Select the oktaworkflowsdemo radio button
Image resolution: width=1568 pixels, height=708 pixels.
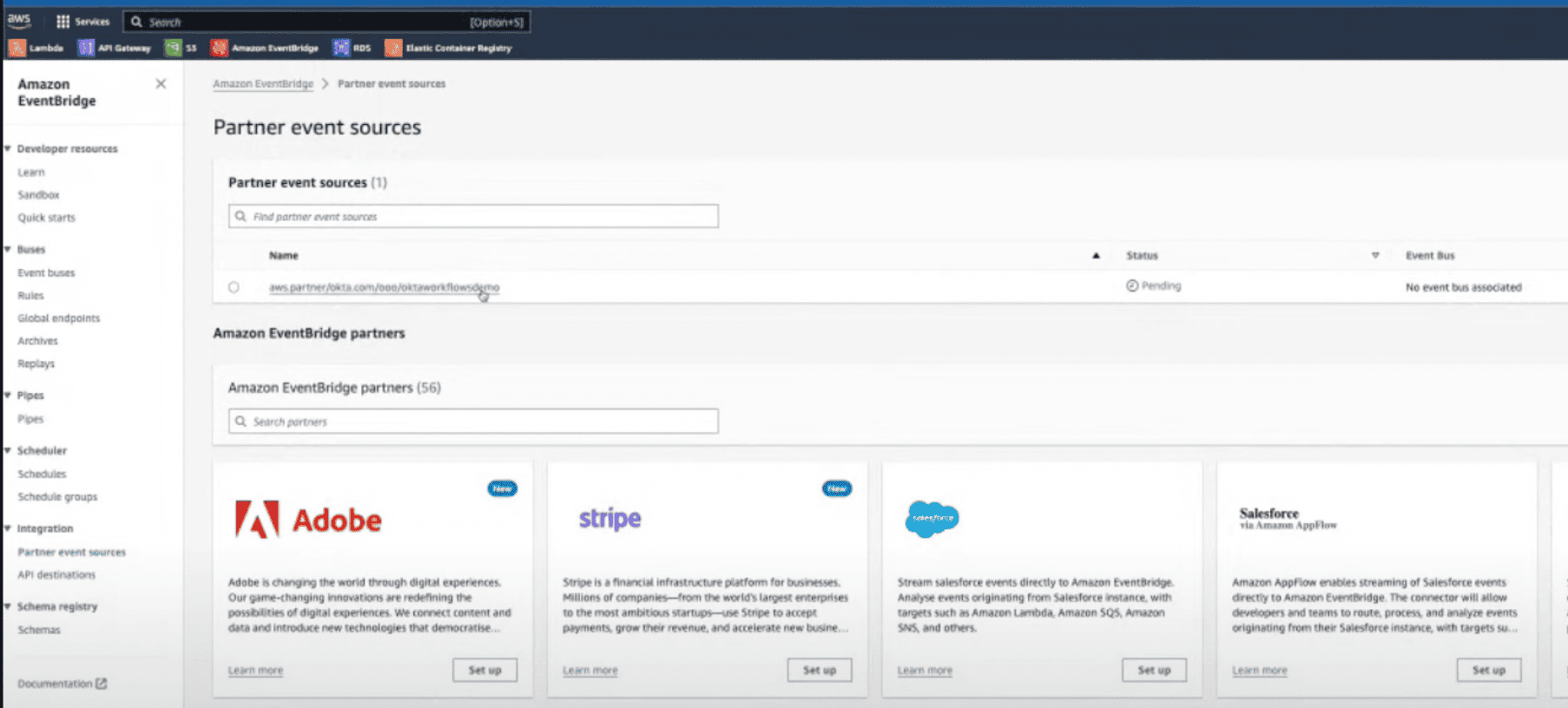pos(234,287)
